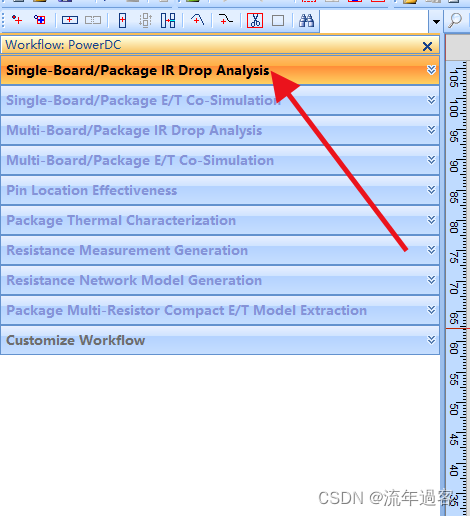
Task: Select the scissors cut tool icon
Action: [x=255, y=21]
